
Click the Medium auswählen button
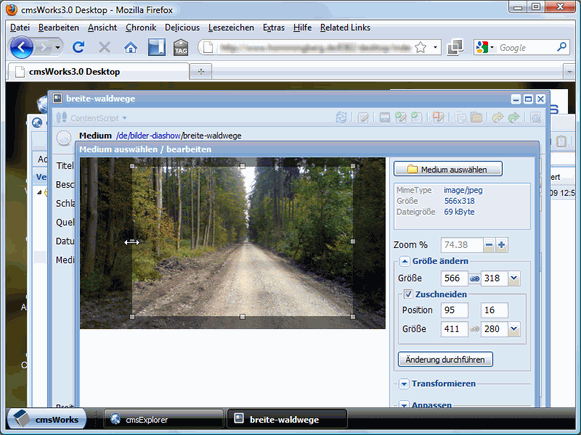point(448,169)
